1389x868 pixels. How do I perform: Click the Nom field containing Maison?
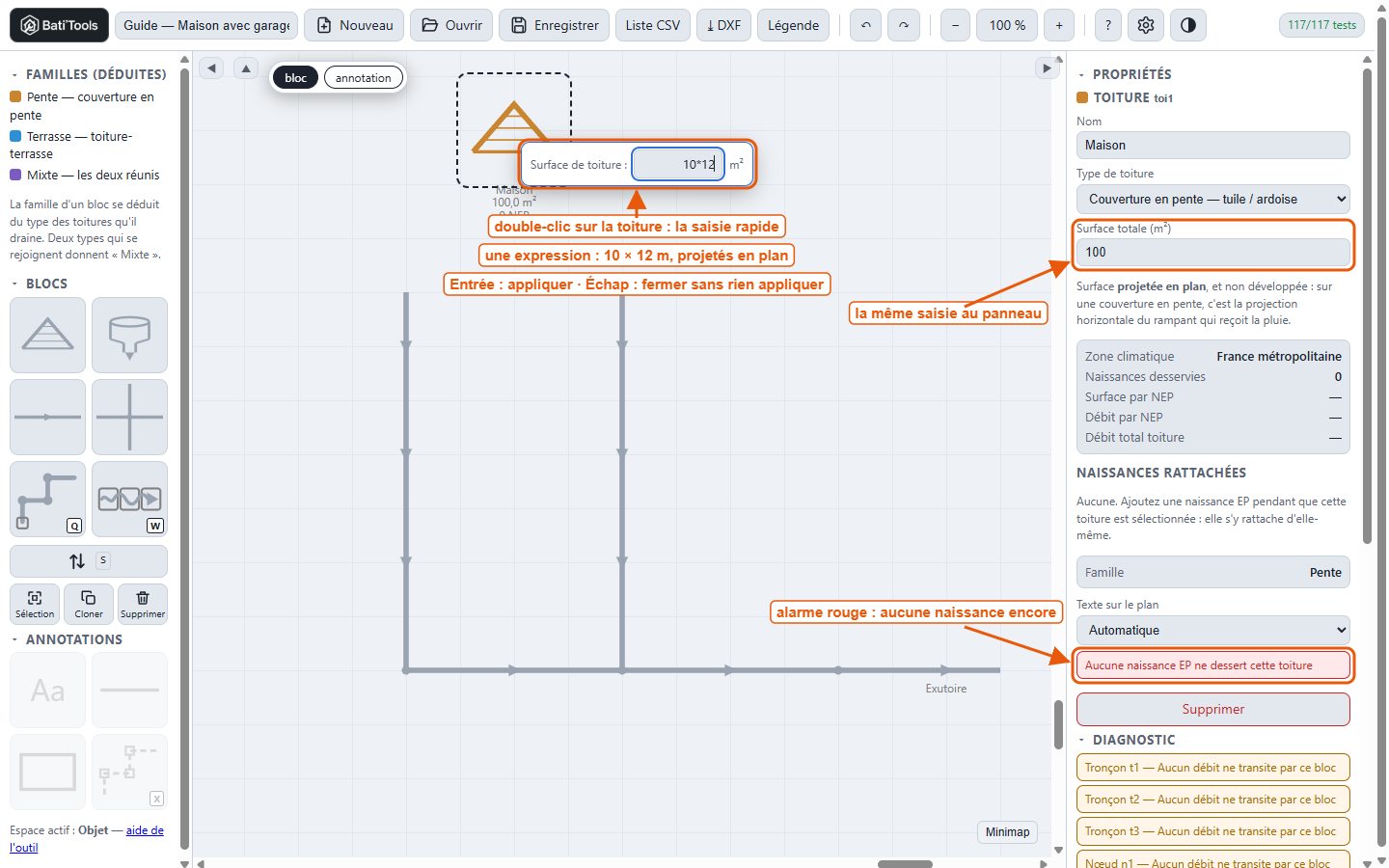pyautogui.click(x=1213, y=146)
